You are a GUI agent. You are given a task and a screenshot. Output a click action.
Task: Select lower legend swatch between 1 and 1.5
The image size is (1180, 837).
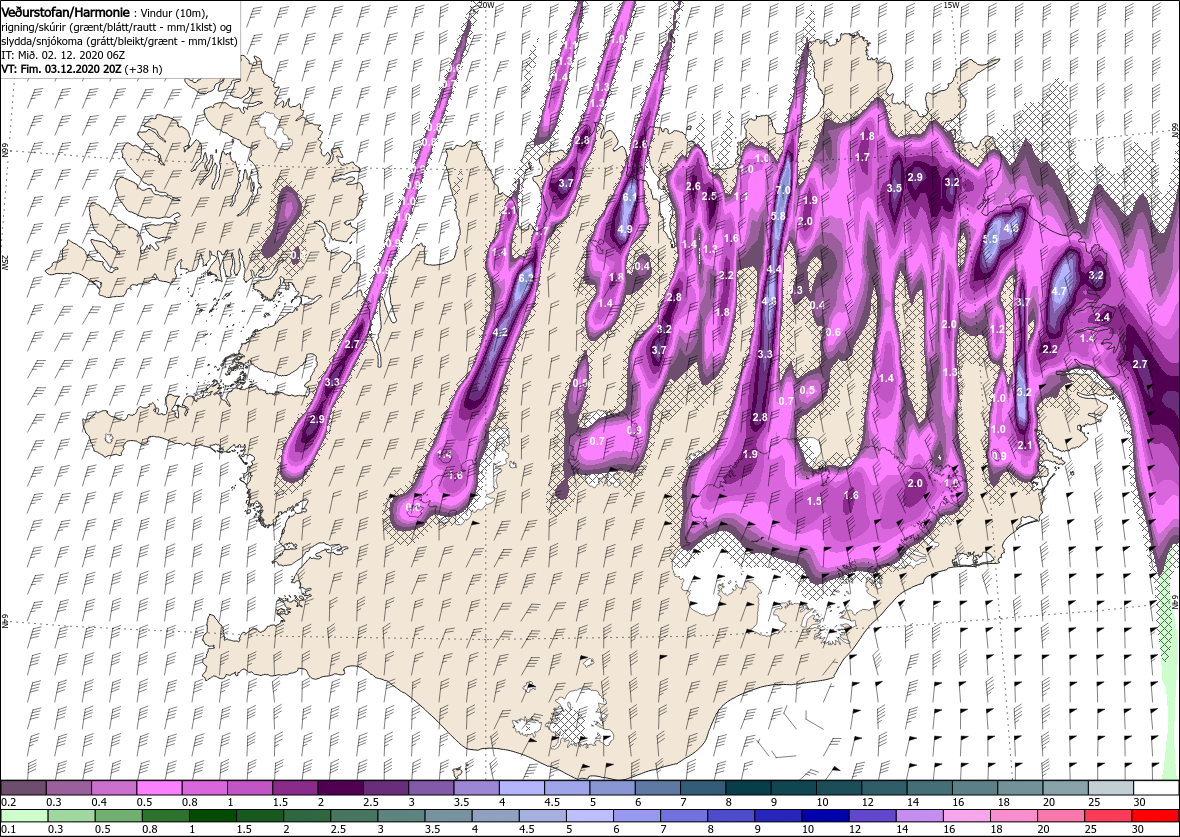coord(213,816)
